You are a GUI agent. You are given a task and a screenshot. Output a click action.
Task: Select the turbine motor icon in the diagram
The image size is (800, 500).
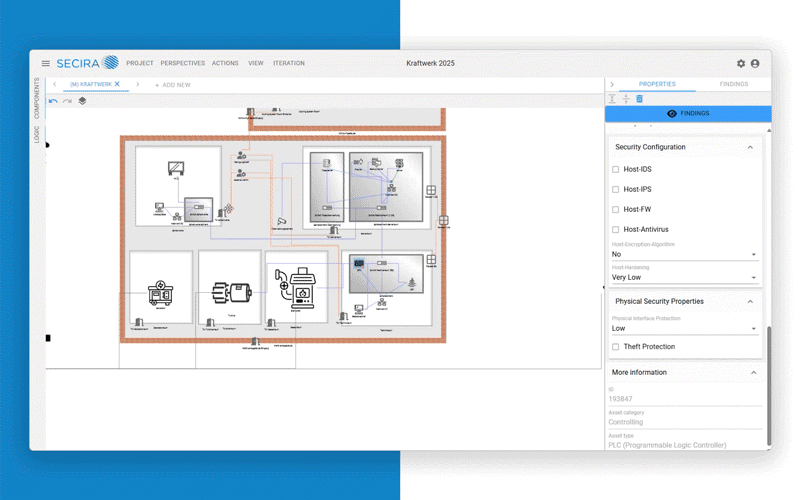[232, 292]
